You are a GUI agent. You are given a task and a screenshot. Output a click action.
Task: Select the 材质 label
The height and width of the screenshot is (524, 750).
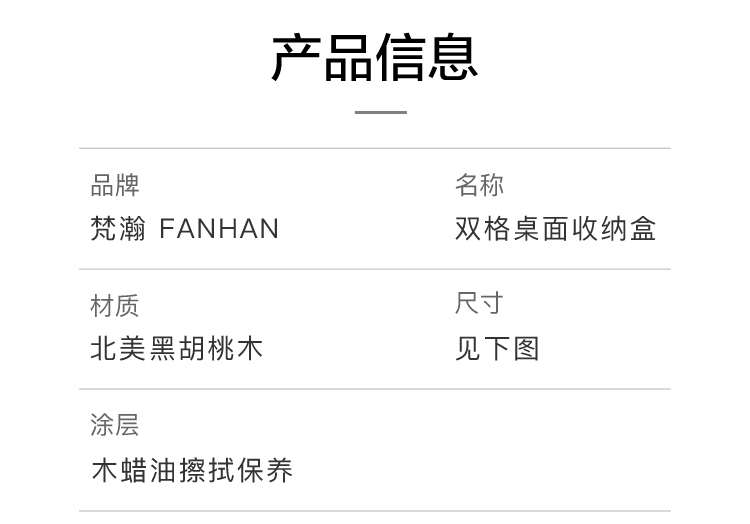(115, 306)
